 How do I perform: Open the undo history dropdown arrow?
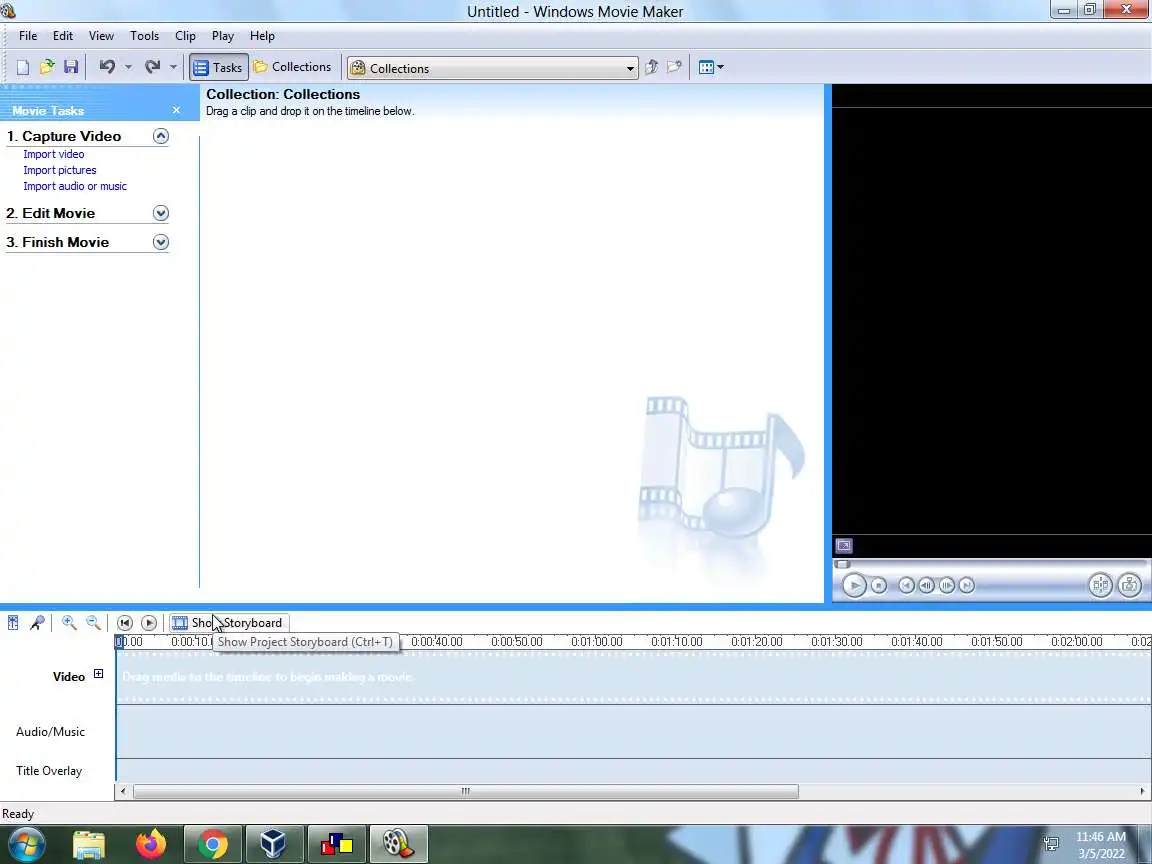pos(128,68)
